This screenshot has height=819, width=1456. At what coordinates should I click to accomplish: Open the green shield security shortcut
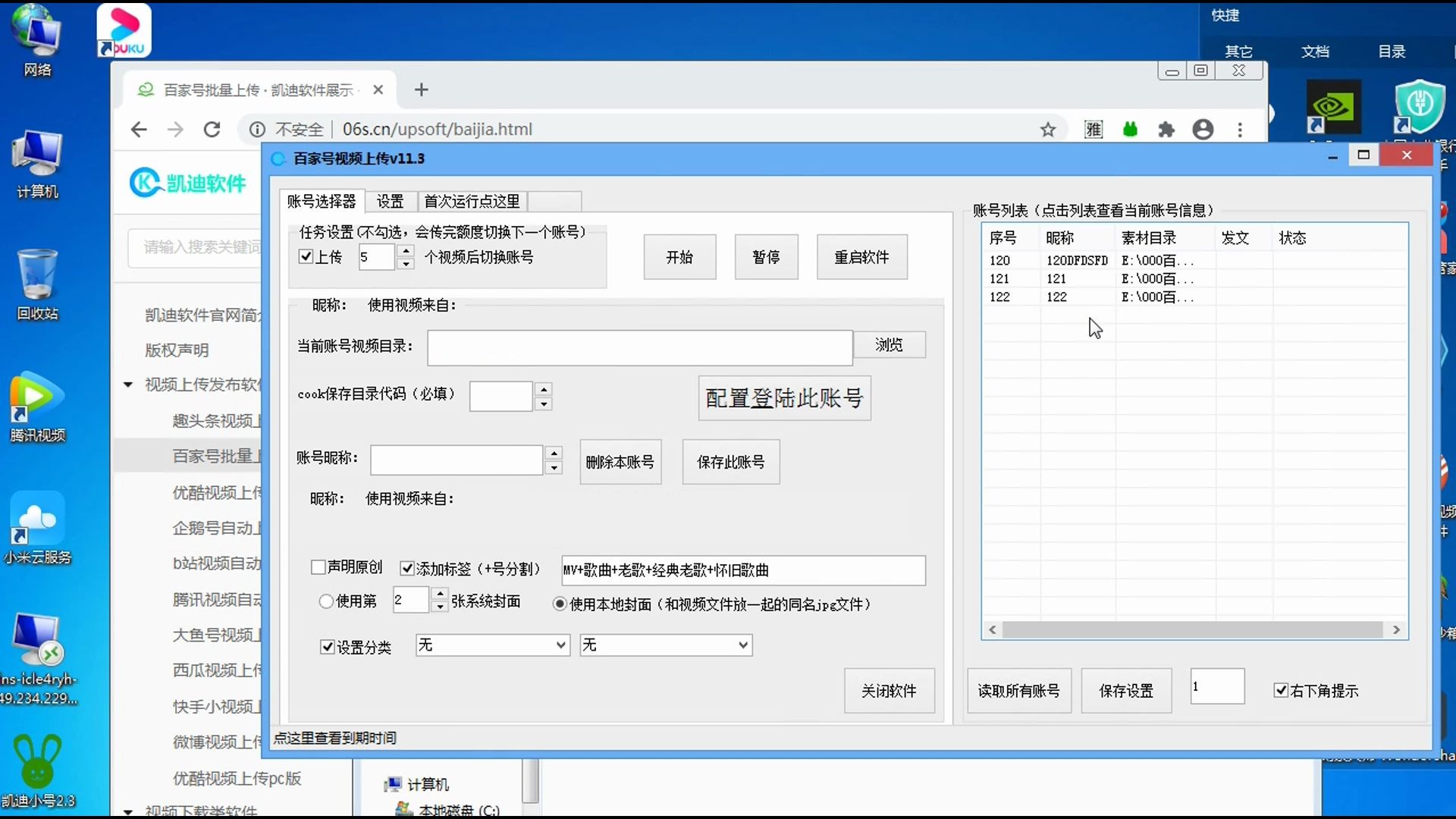click(x=1420, y=106)
